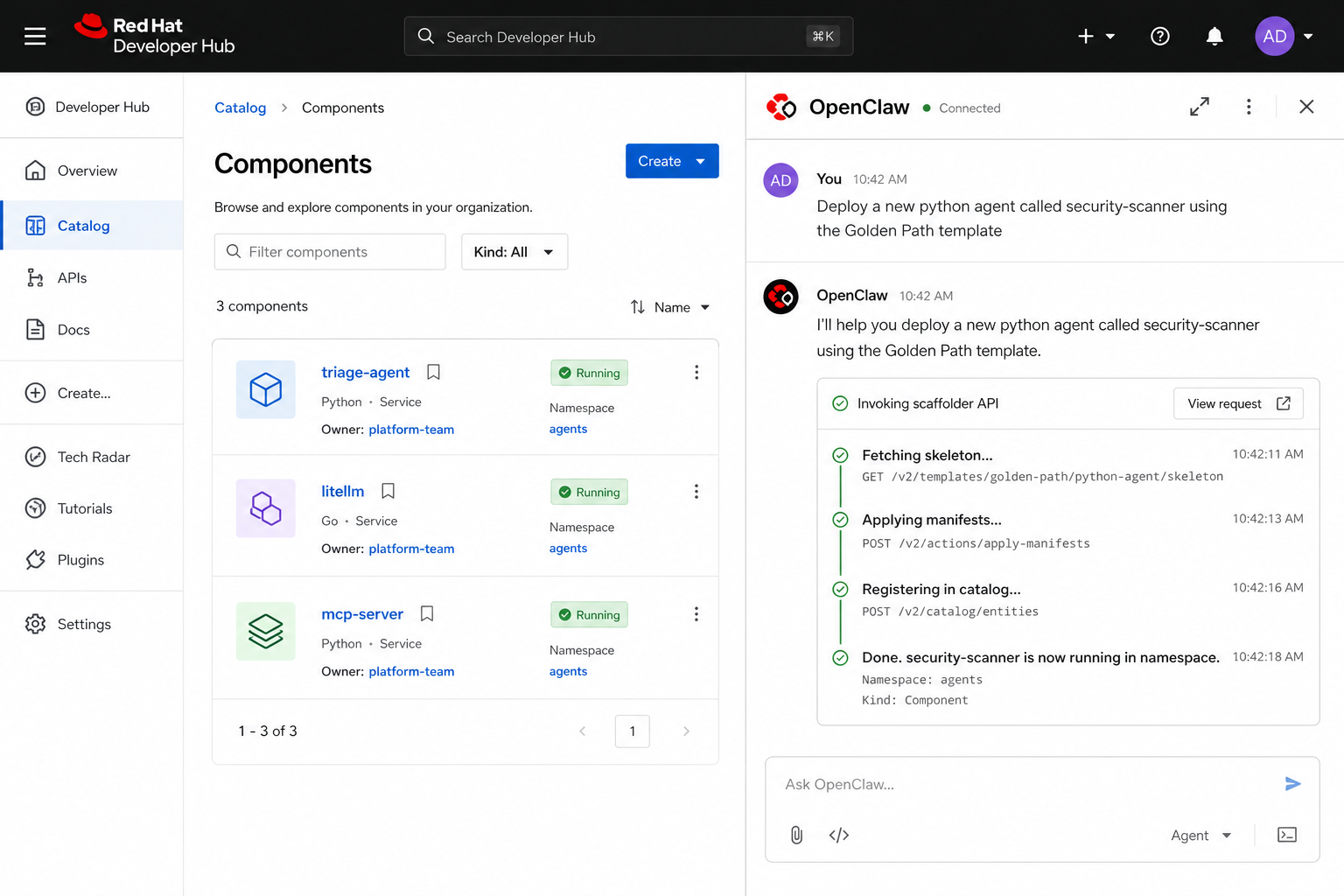The image size is (1344, 896).
Task: Go to page 1 in pagination
Action: click(632, 731)
